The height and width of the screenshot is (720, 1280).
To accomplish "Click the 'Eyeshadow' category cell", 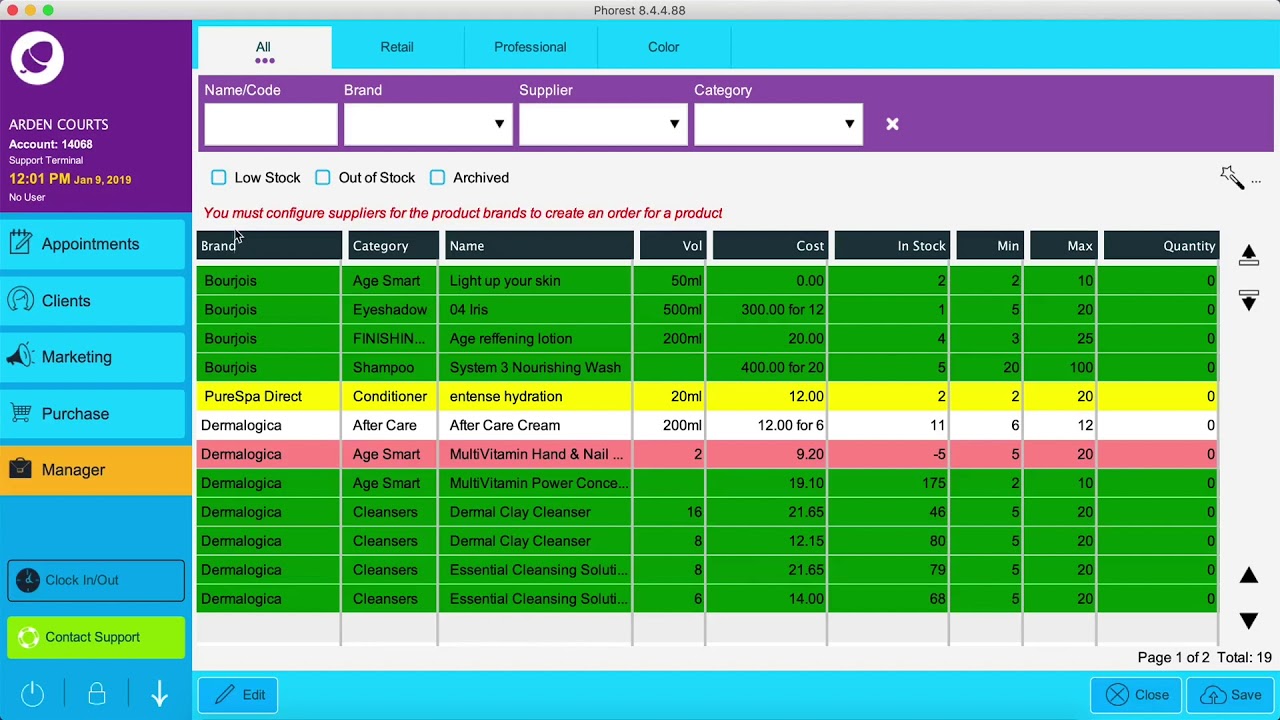I will coord(390,310).
